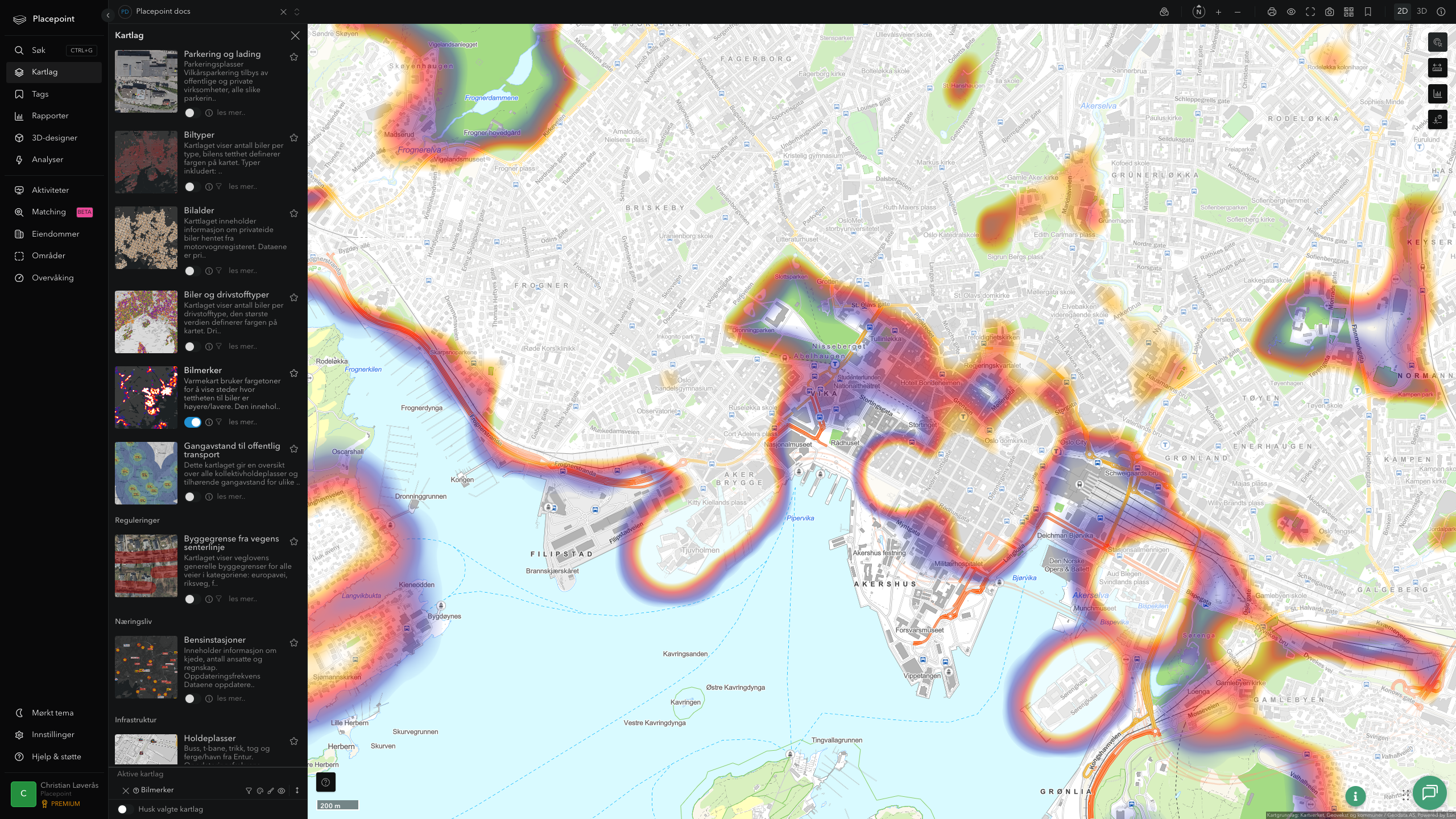Open Innstillinger
The width and height of the screenshot is (1456, 819).
[x=54, y=735]
